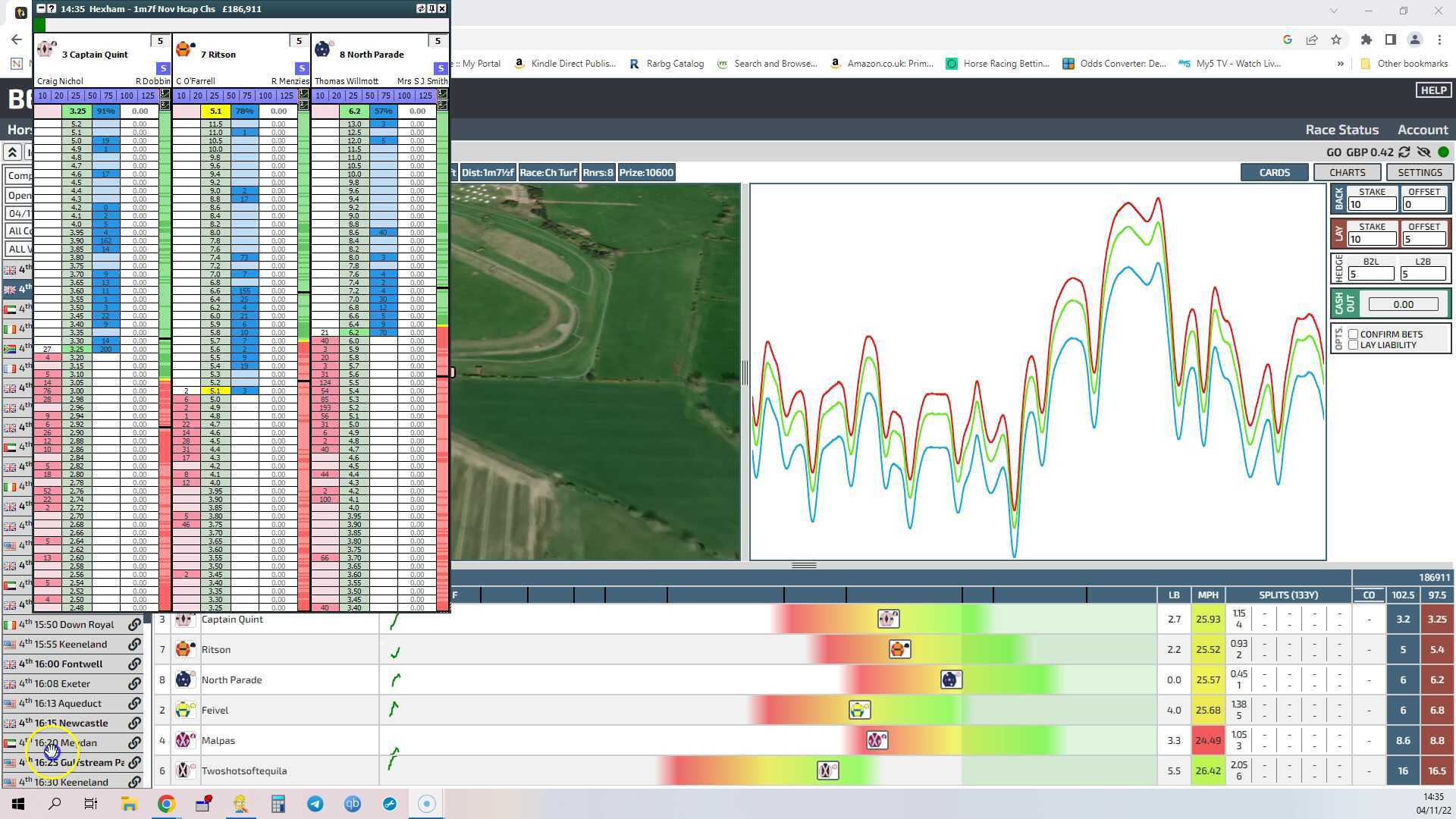The image size is (1456, 819).
Task: Switch to the CHARTS tab
Action: (x=1347, y=172)
